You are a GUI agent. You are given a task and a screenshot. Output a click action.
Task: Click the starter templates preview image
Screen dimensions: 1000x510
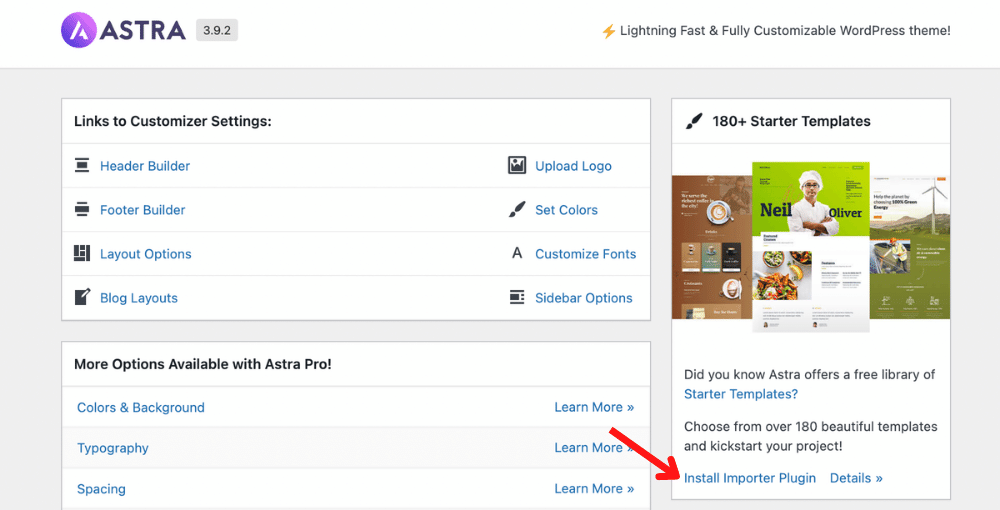click(x=810, y=240)
